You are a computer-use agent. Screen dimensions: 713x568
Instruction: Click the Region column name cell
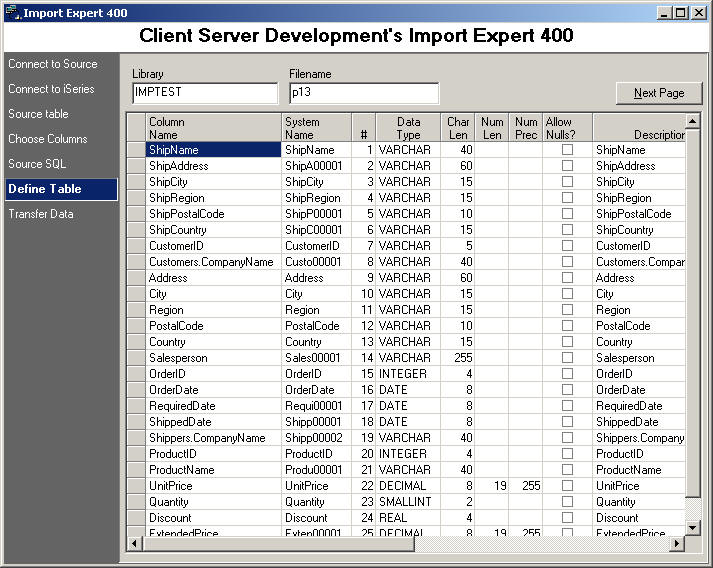213,310
